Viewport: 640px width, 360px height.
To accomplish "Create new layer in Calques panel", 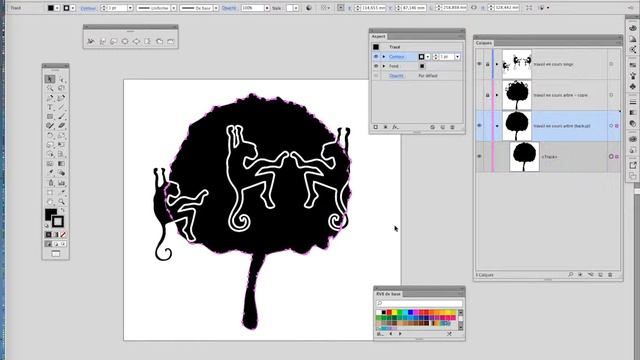I will click(x=600, y=275).
